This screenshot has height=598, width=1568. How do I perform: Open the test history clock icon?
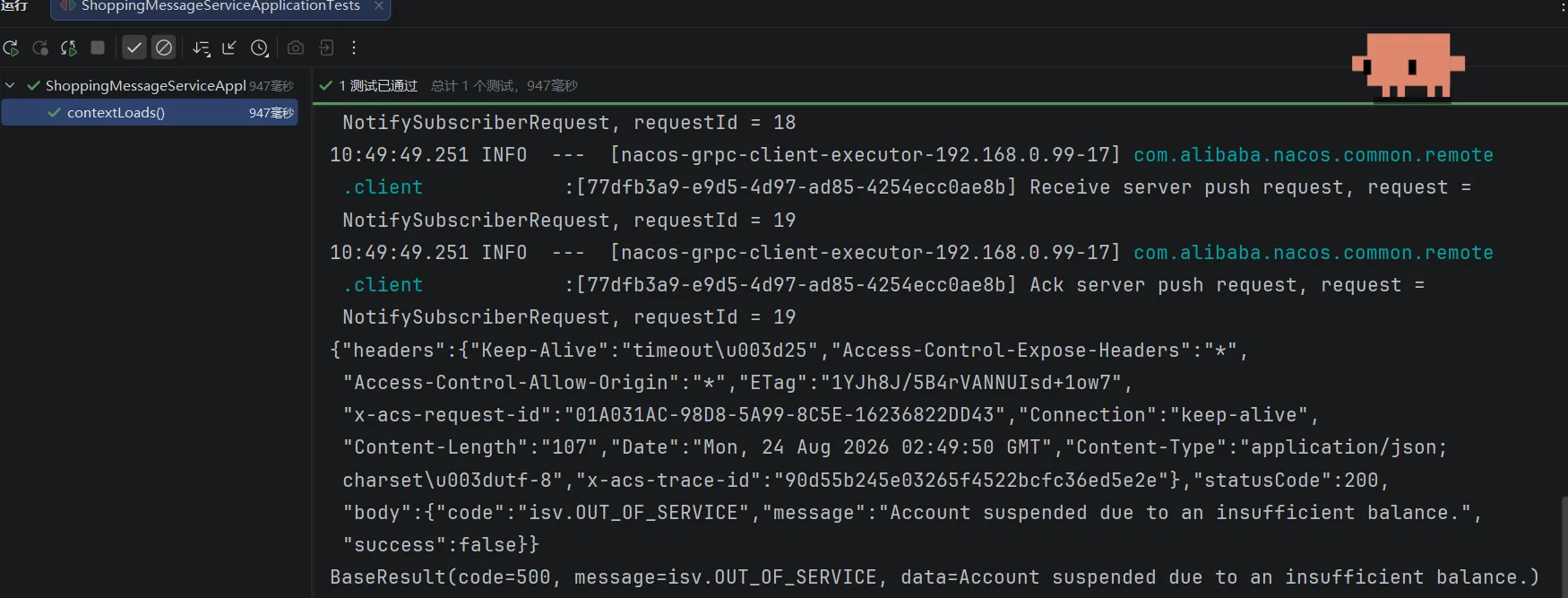(260, 48)
